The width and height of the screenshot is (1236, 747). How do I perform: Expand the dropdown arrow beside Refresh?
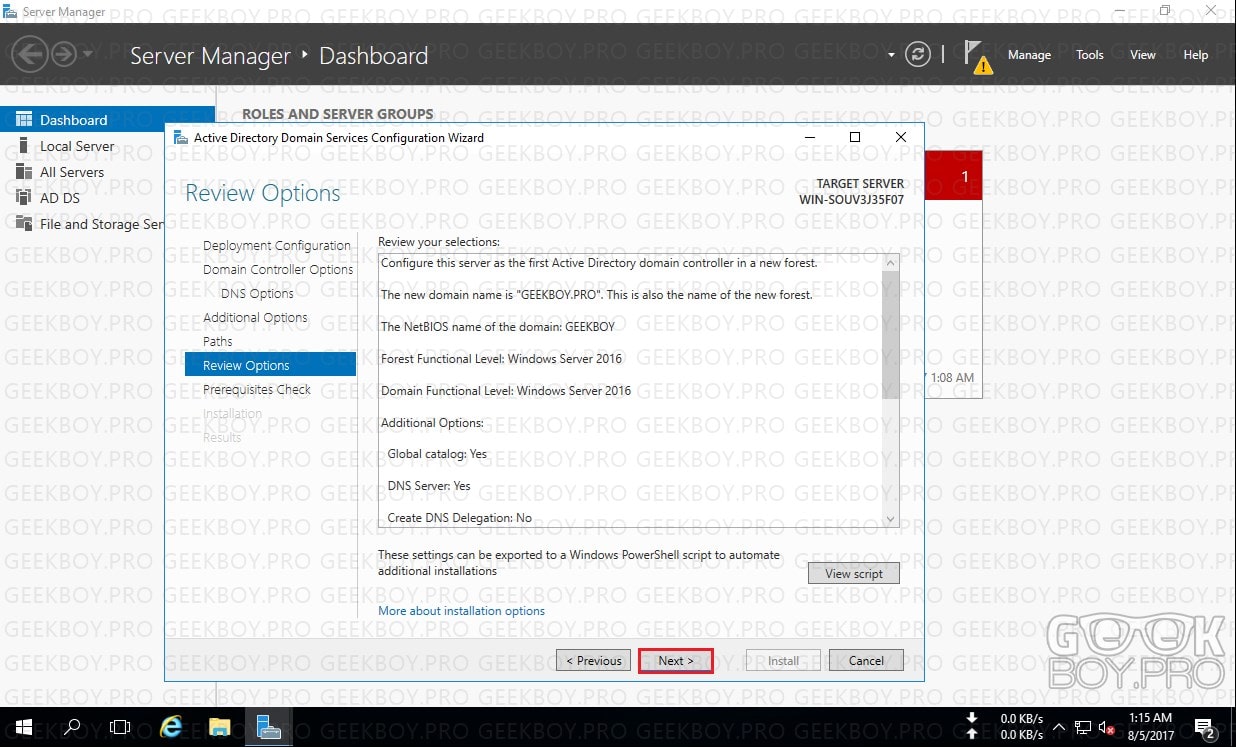891,55
